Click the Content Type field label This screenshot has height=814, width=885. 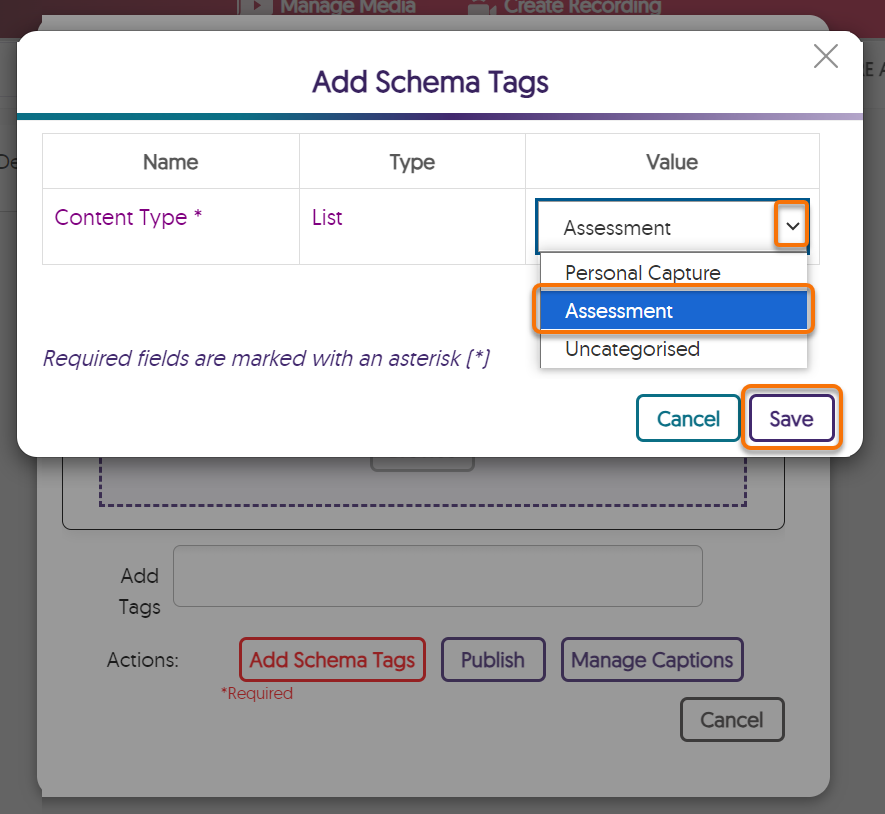pos(128,217)
